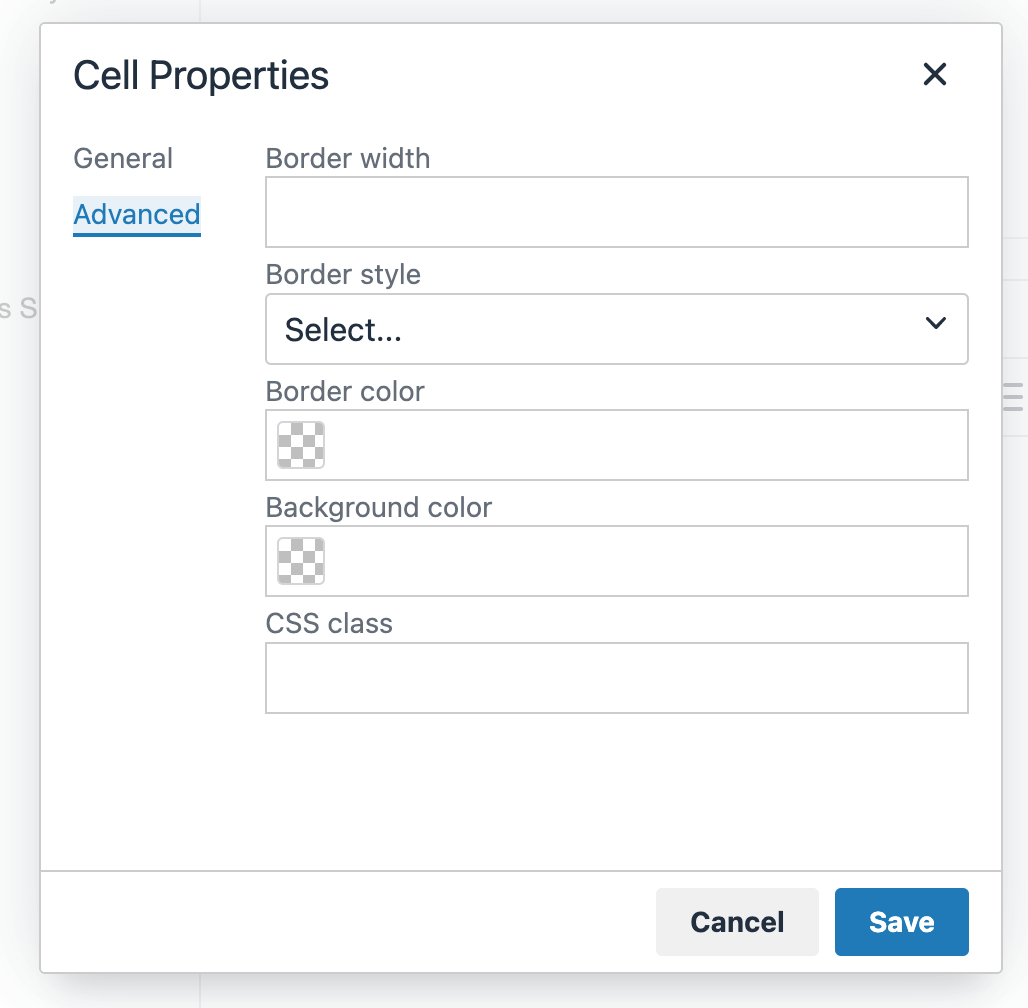Open the Background color picker swatch
The image size is (1028, 1008).
pyautogui.click(x=301, y=561)
